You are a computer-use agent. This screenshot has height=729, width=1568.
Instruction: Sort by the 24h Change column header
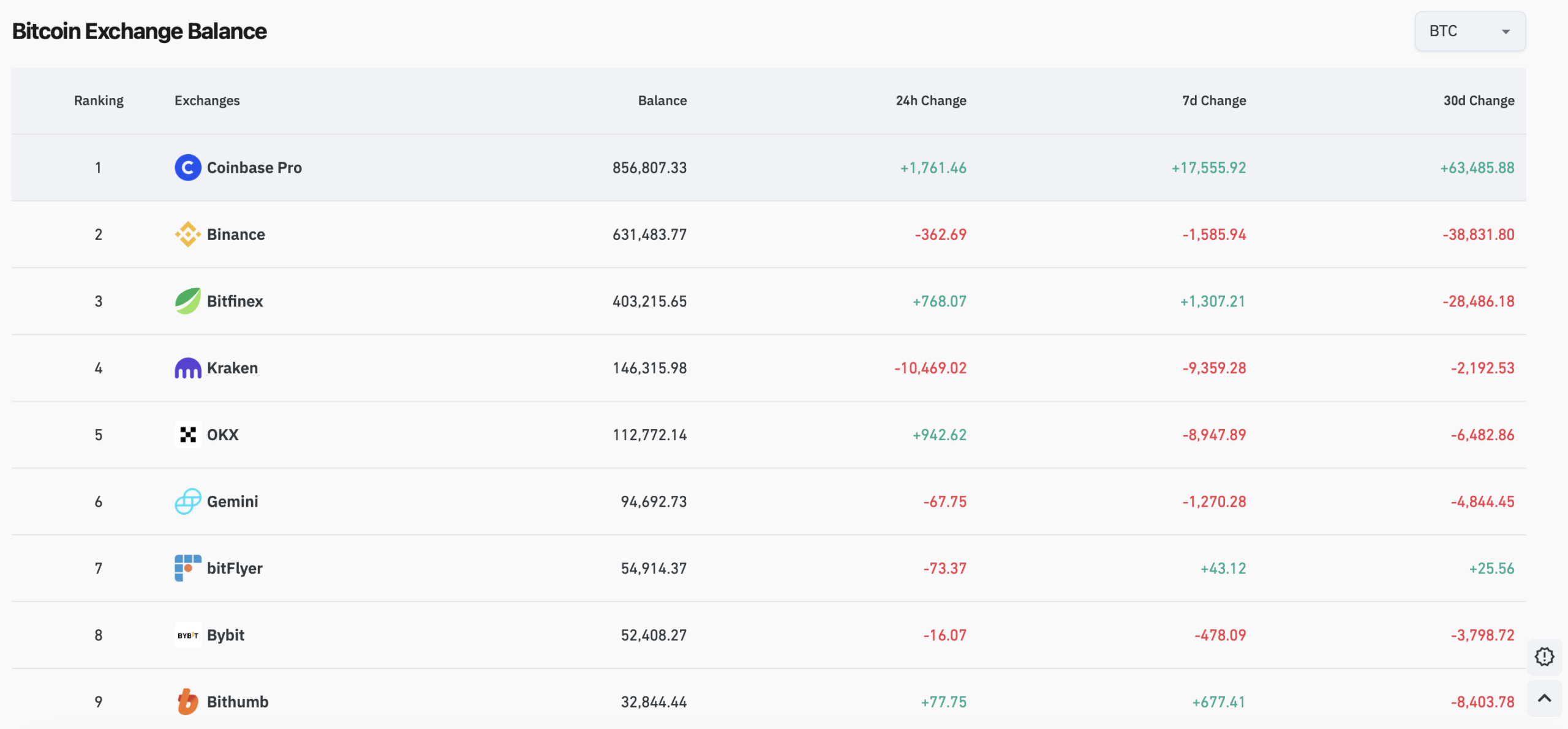[931, 100]
